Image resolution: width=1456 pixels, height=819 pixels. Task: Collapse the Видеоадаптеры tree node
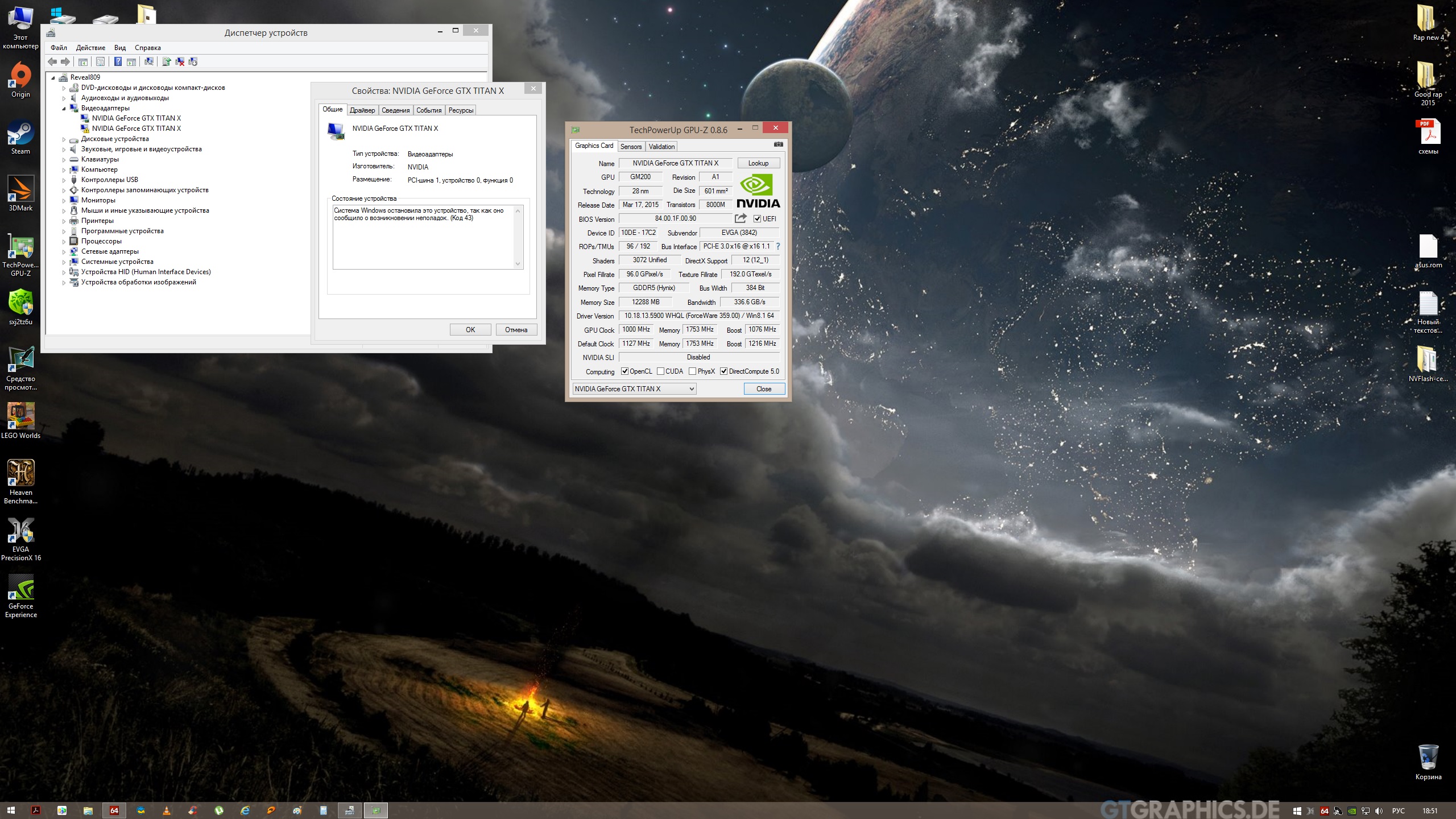(64, 108)
